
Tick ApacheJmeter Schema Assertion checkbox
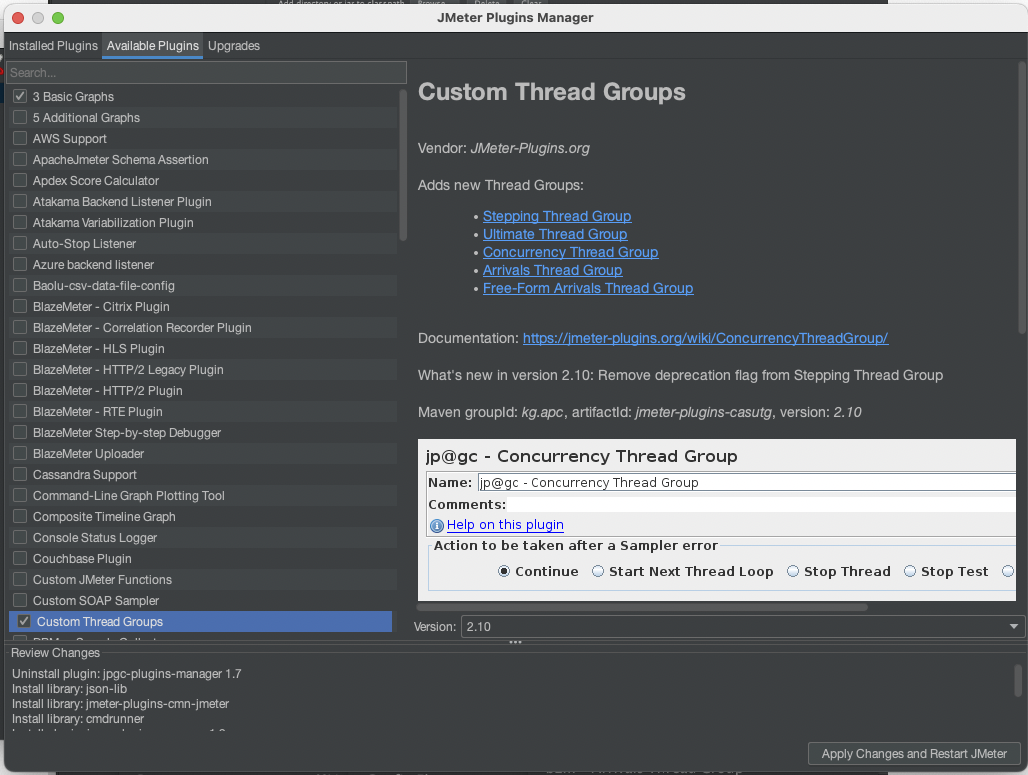coord(20,159)
